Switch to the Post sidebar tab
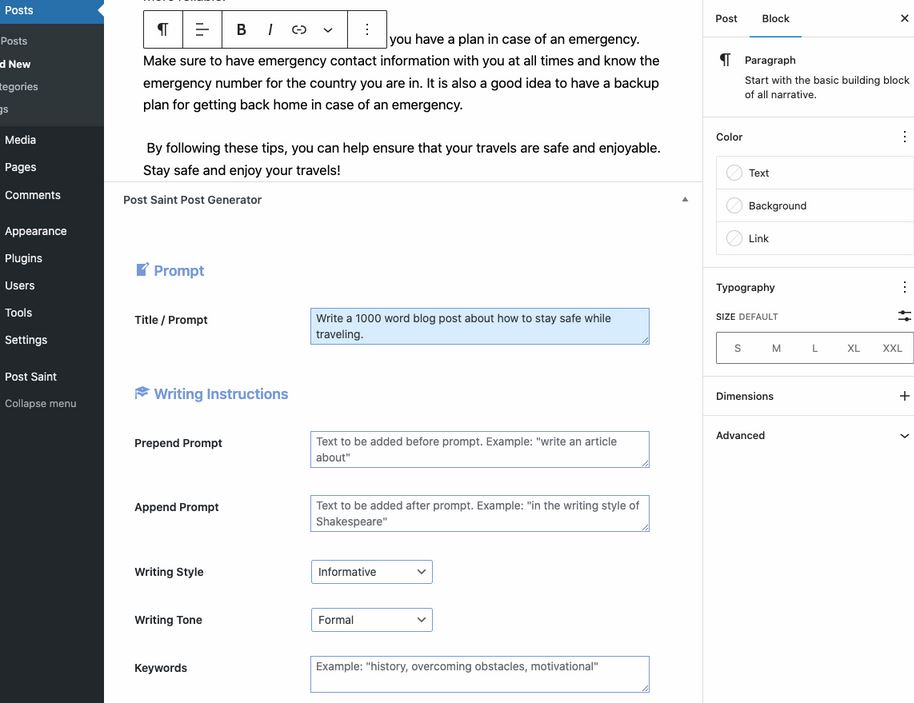The image size is (914, 703). 727,18
